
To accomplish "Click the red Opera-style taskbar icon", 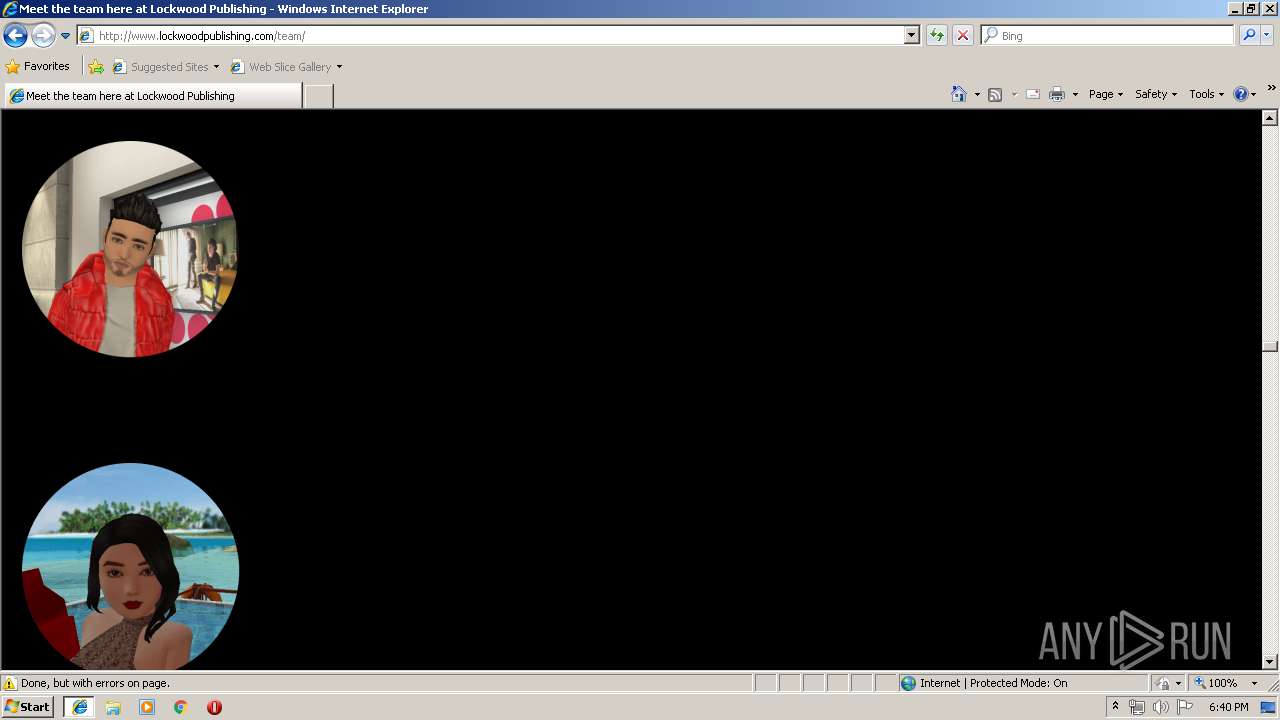I will (214, 707).
